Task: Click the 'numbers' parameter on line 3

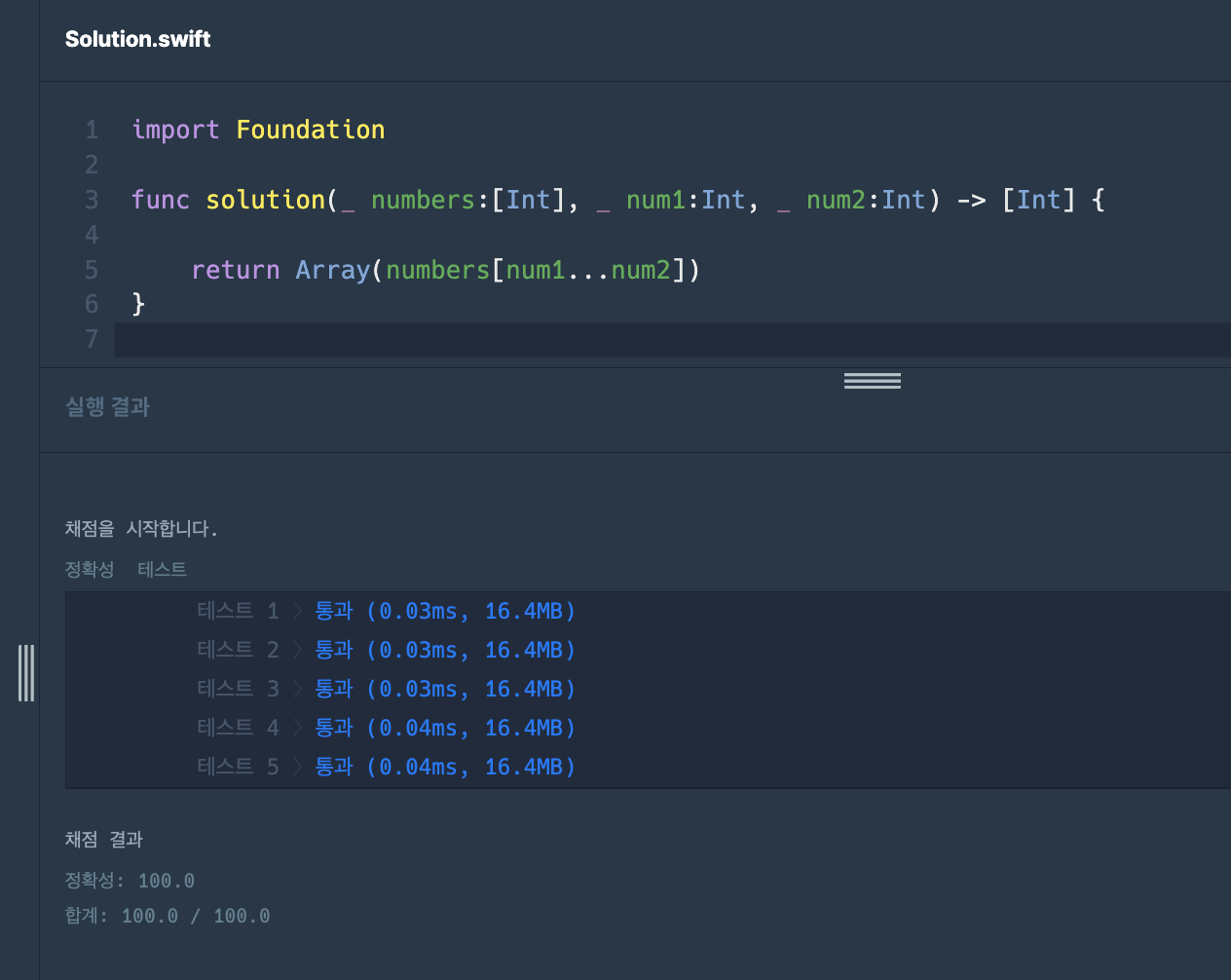Action: [x=423, y=200]
